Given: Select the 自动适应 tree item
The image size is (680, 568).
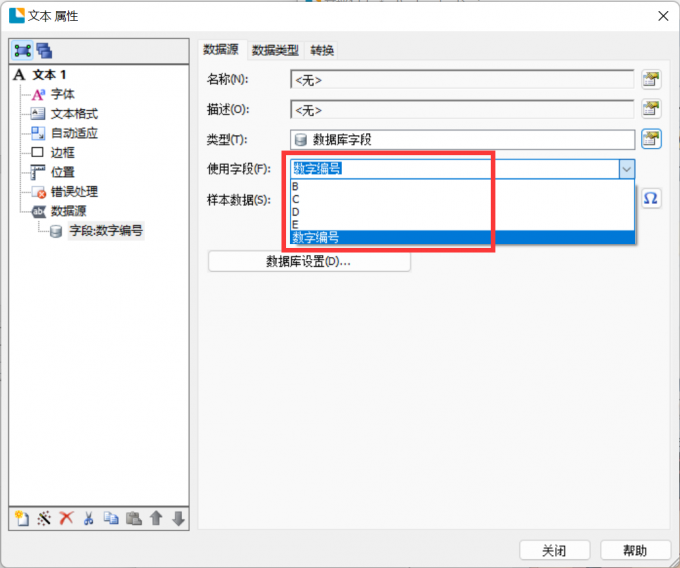Looking at the screenshot, I should point(74,133).
